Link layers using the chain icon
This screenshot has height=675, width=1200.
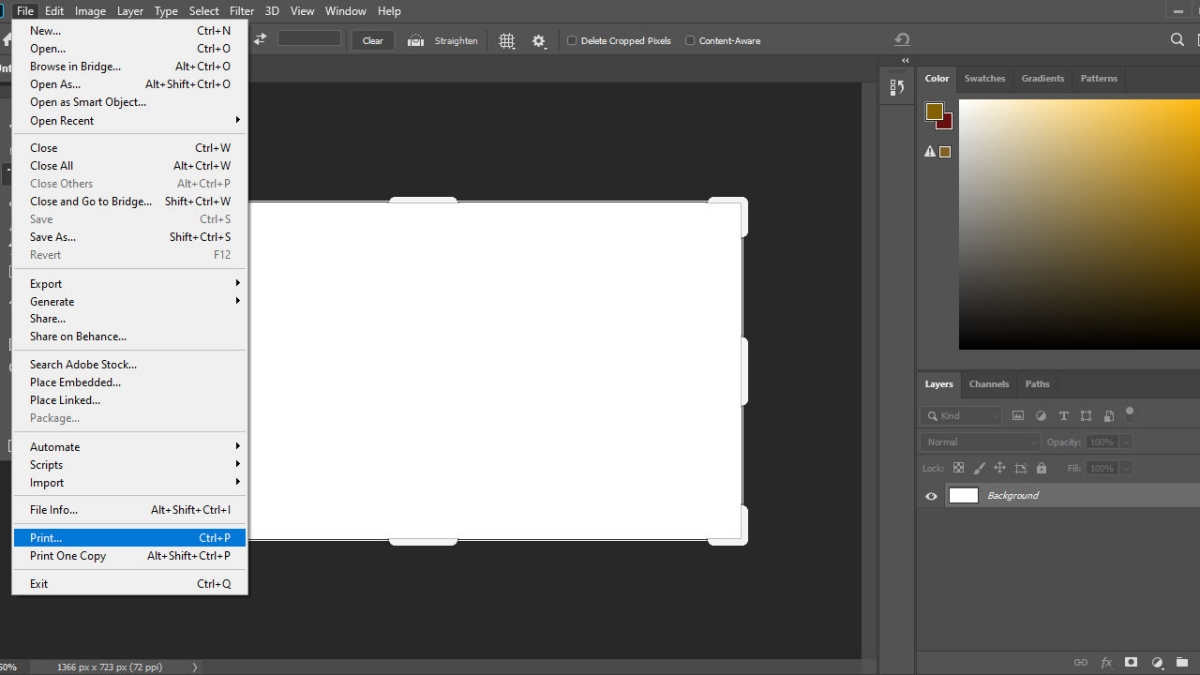1080,662
